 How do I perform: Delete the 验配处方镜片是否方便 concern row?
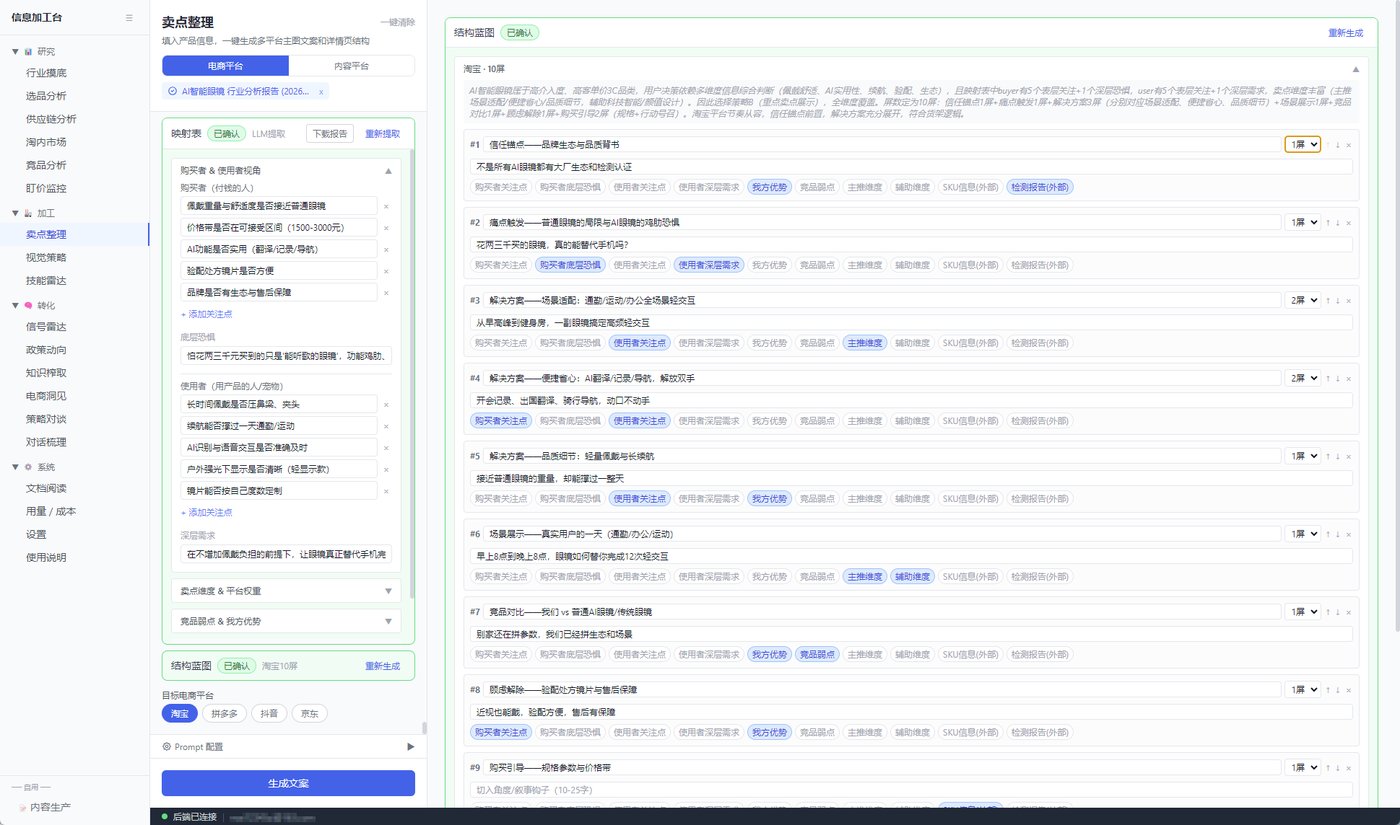[x=386, y=271]
